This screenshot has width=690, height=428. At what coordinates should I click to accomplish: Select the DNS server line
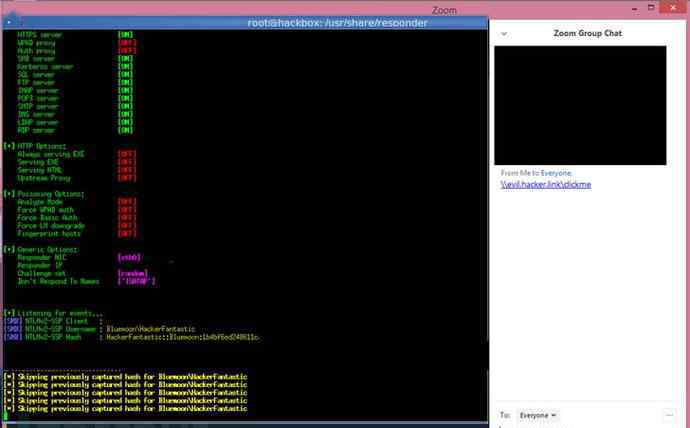tap(75, 114)
